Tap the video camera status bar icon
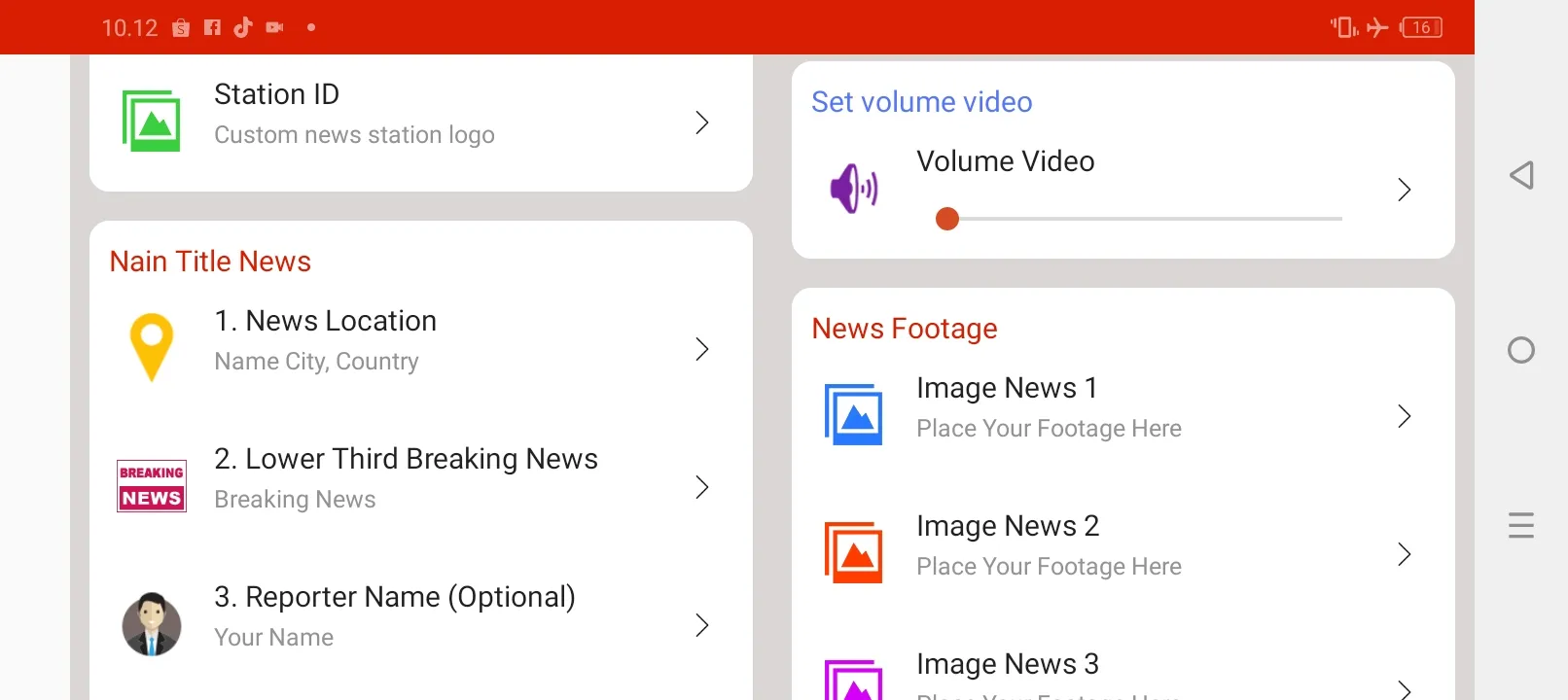Image resolution: width=1568 pixels, height=700 pixels. coord(275,27)
